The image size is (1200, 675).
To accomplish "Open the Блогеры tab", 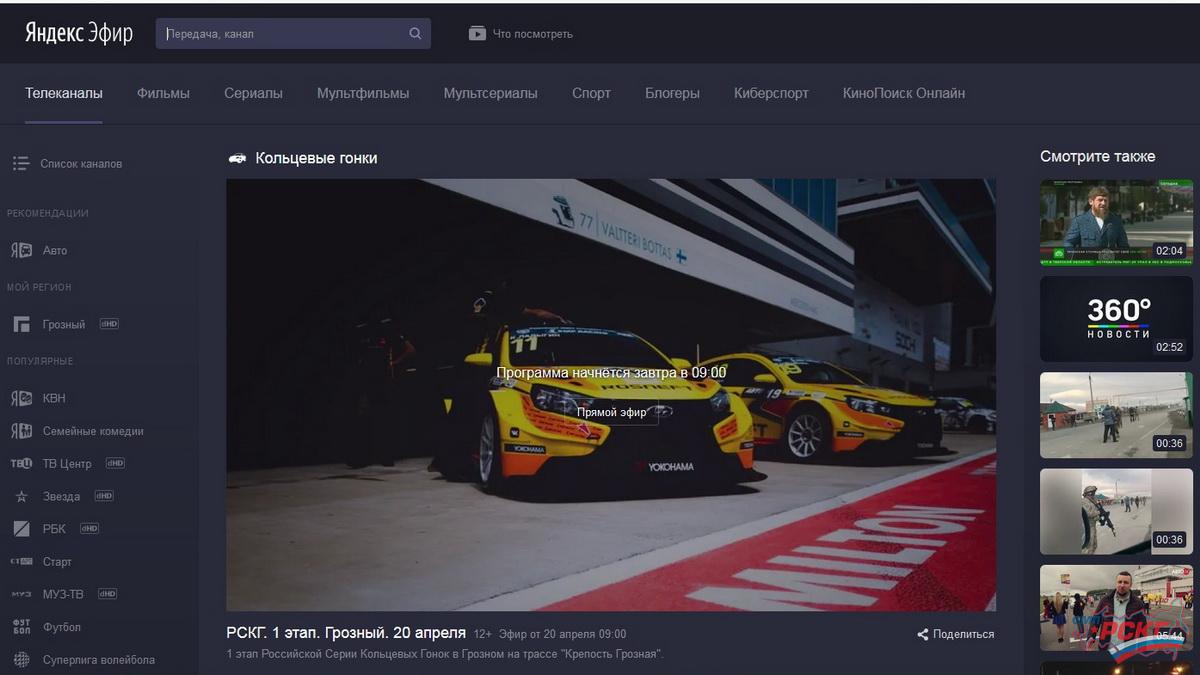I will point(672,93).
